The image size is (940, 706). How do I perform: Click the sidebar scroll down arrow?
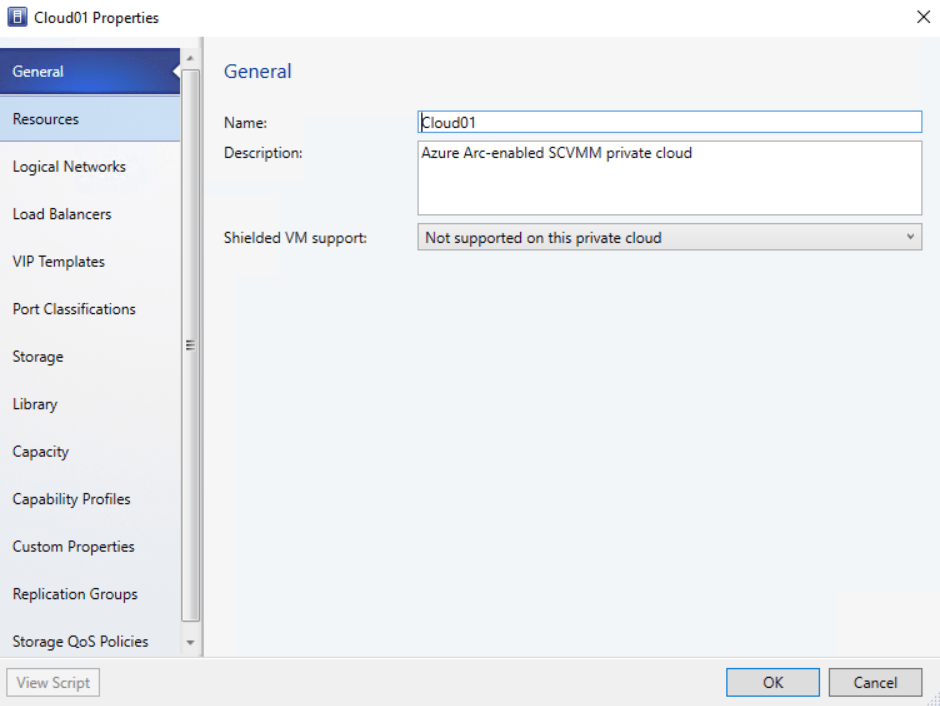click(x=190, y=643)
